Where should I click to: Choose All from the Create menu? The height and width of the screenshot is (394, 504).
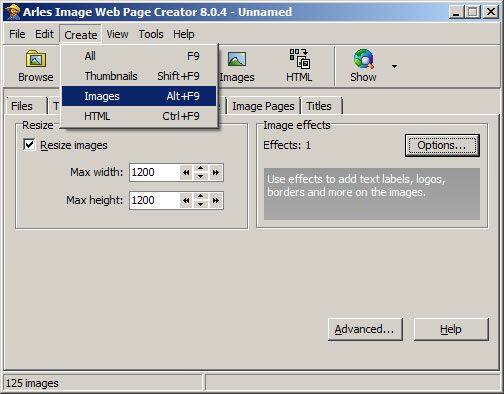[x=139, y=56]
